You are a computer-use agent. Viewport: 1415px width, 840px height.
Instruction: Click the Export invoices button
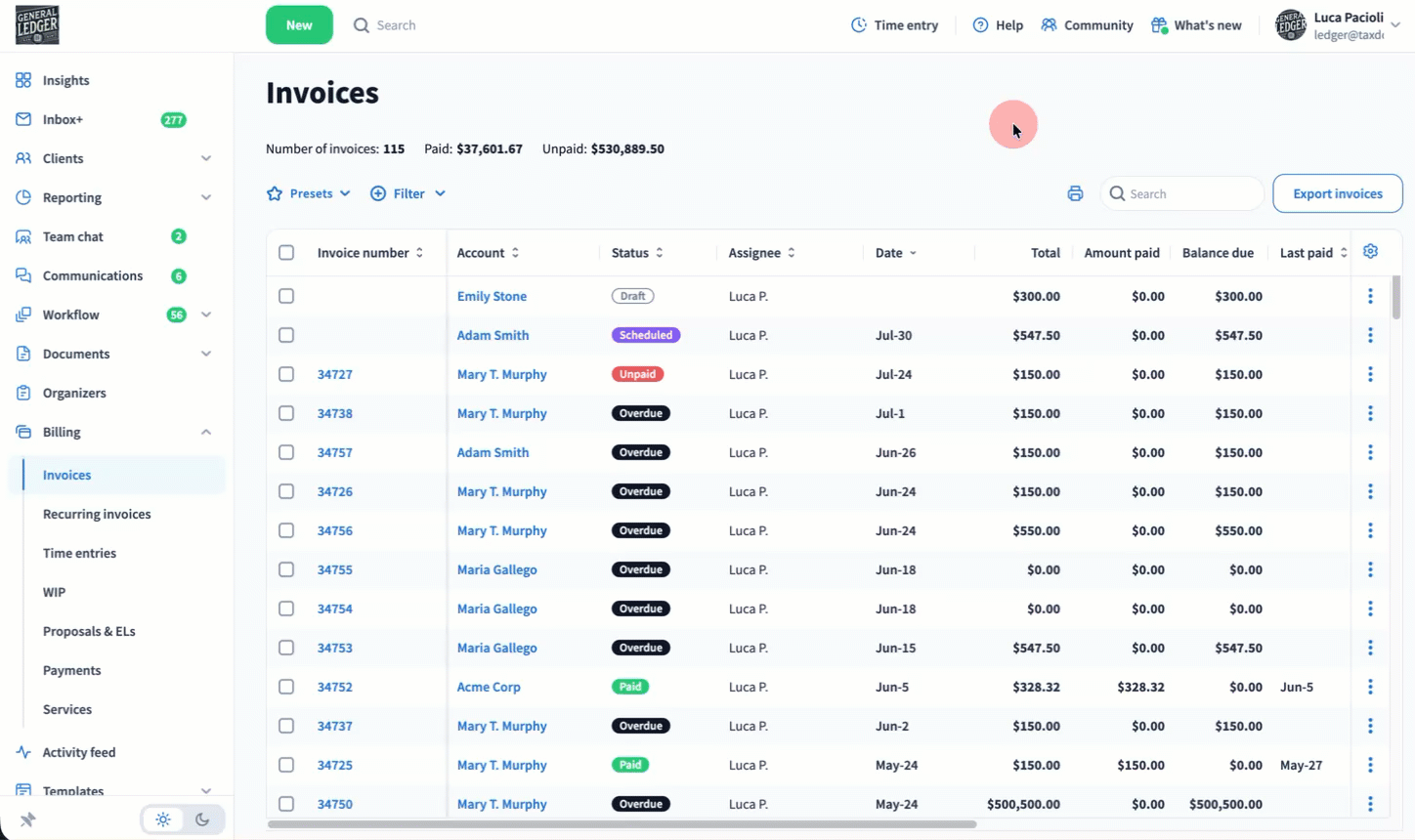point(1338,193)
